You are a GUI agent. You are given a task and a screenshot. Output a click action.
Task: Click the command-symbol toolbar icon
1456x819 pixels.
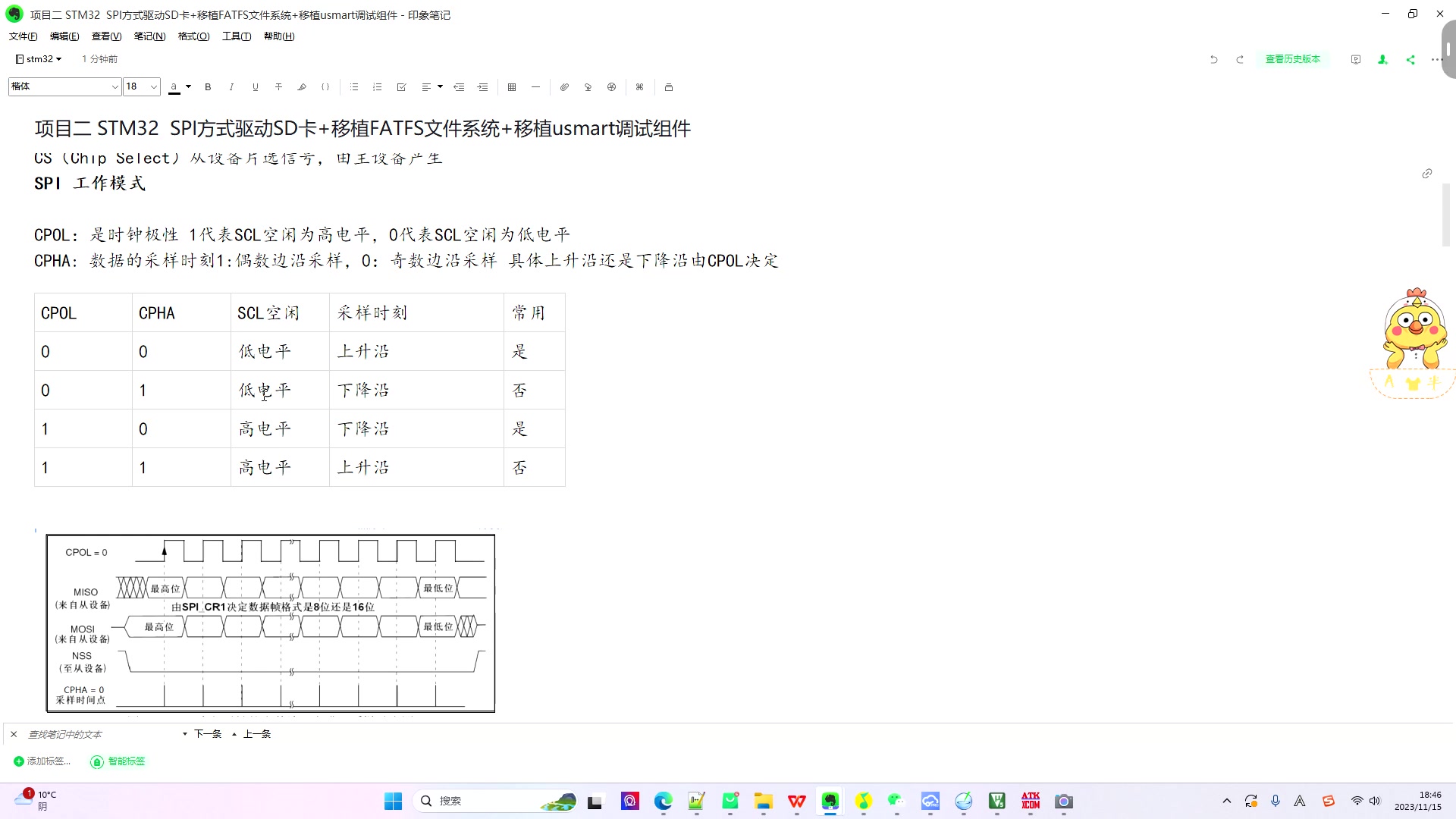[639, 87]
